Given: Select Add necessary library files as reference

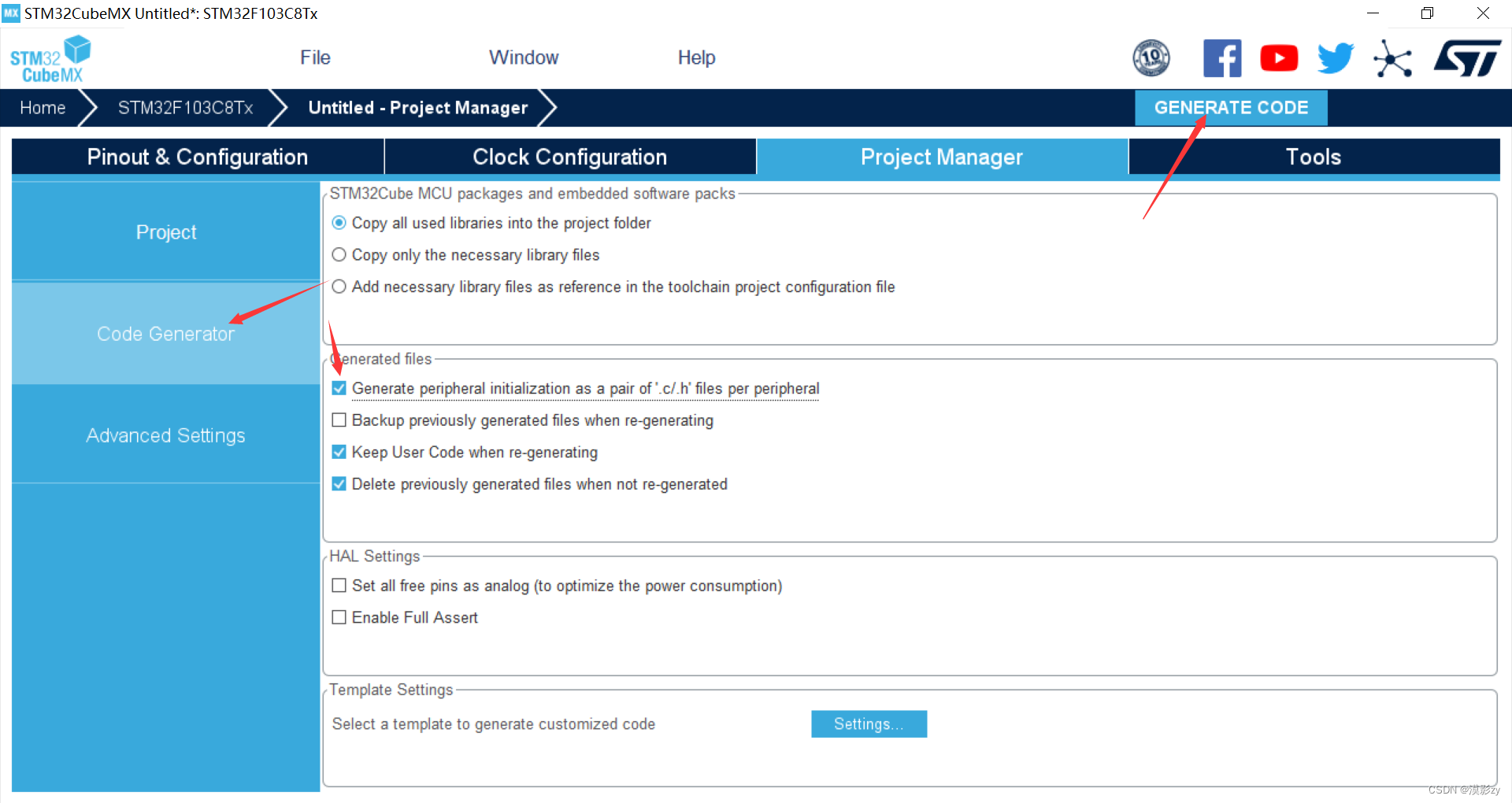Looking at the screenshot, I should (339, 287).
